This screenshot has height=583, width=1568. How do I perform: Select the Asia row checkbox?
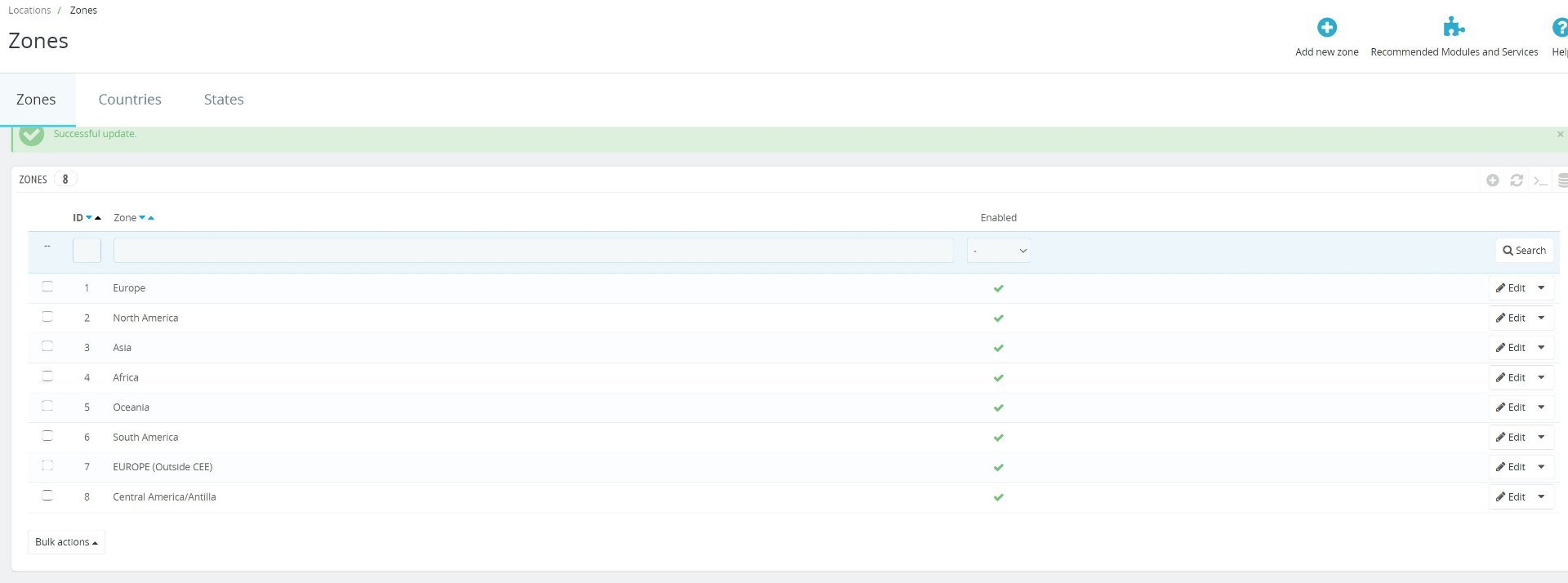click(x=47, y=346)
